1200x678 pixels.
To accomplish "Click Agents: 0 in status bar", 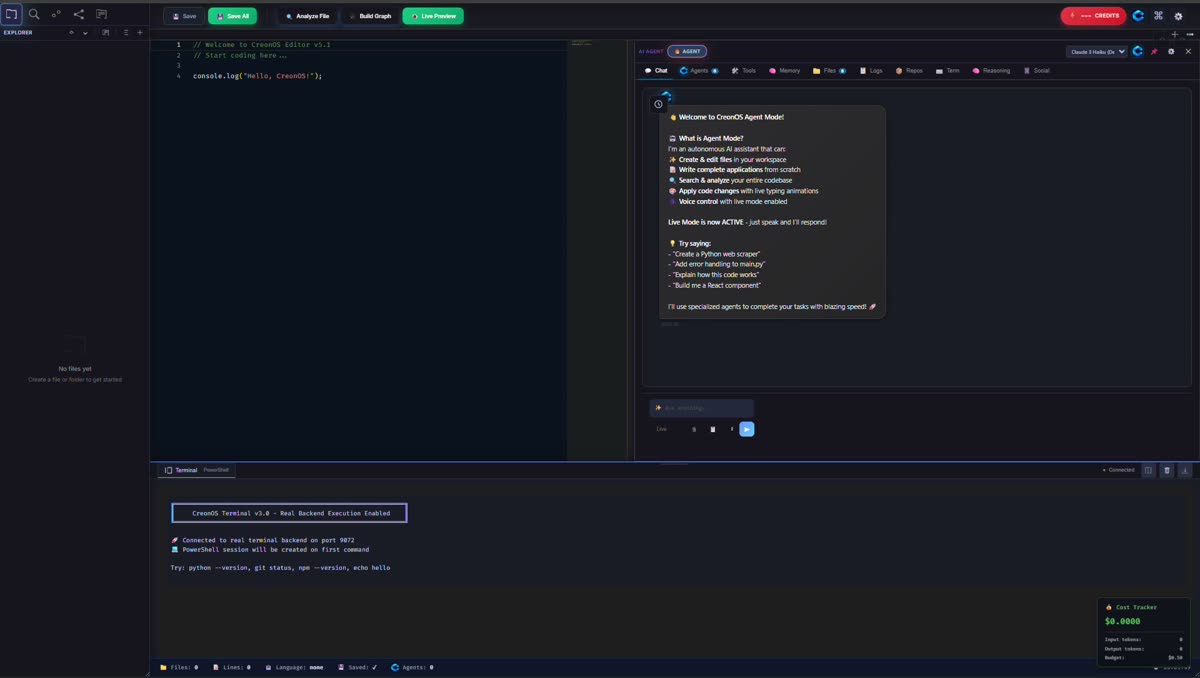I will coord(412,667).
